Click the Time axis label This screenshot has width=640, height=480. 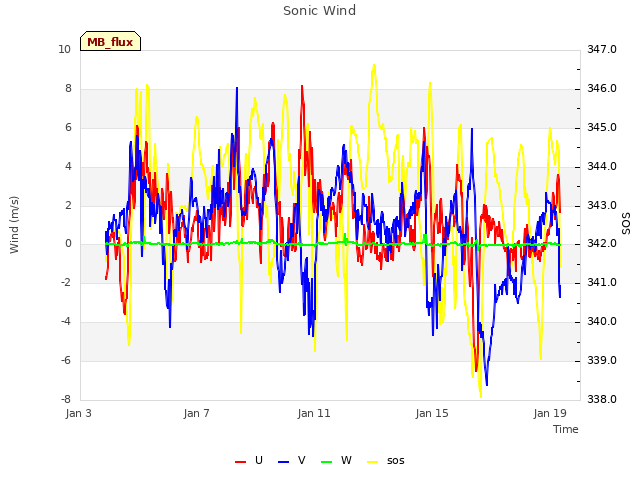coord(566,429)
